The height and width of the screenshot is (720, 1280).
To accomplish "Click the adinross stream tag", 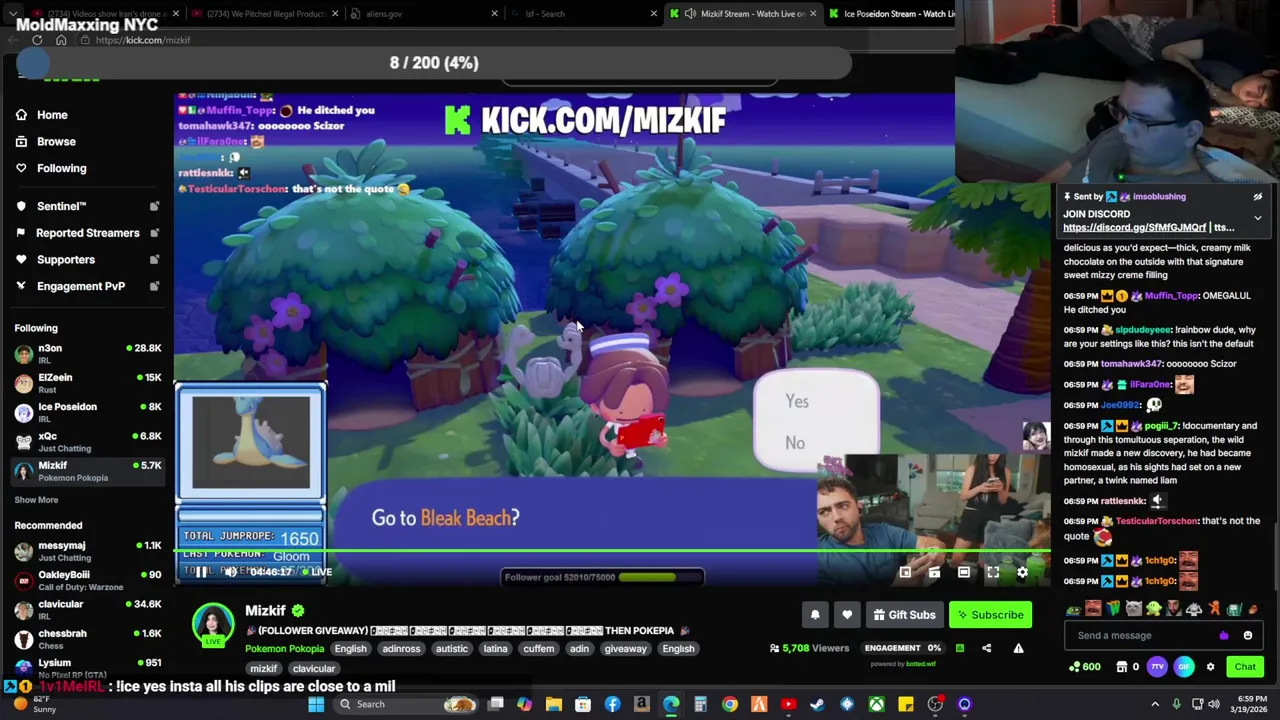I will pyautogui.click(x=401, y=649).
